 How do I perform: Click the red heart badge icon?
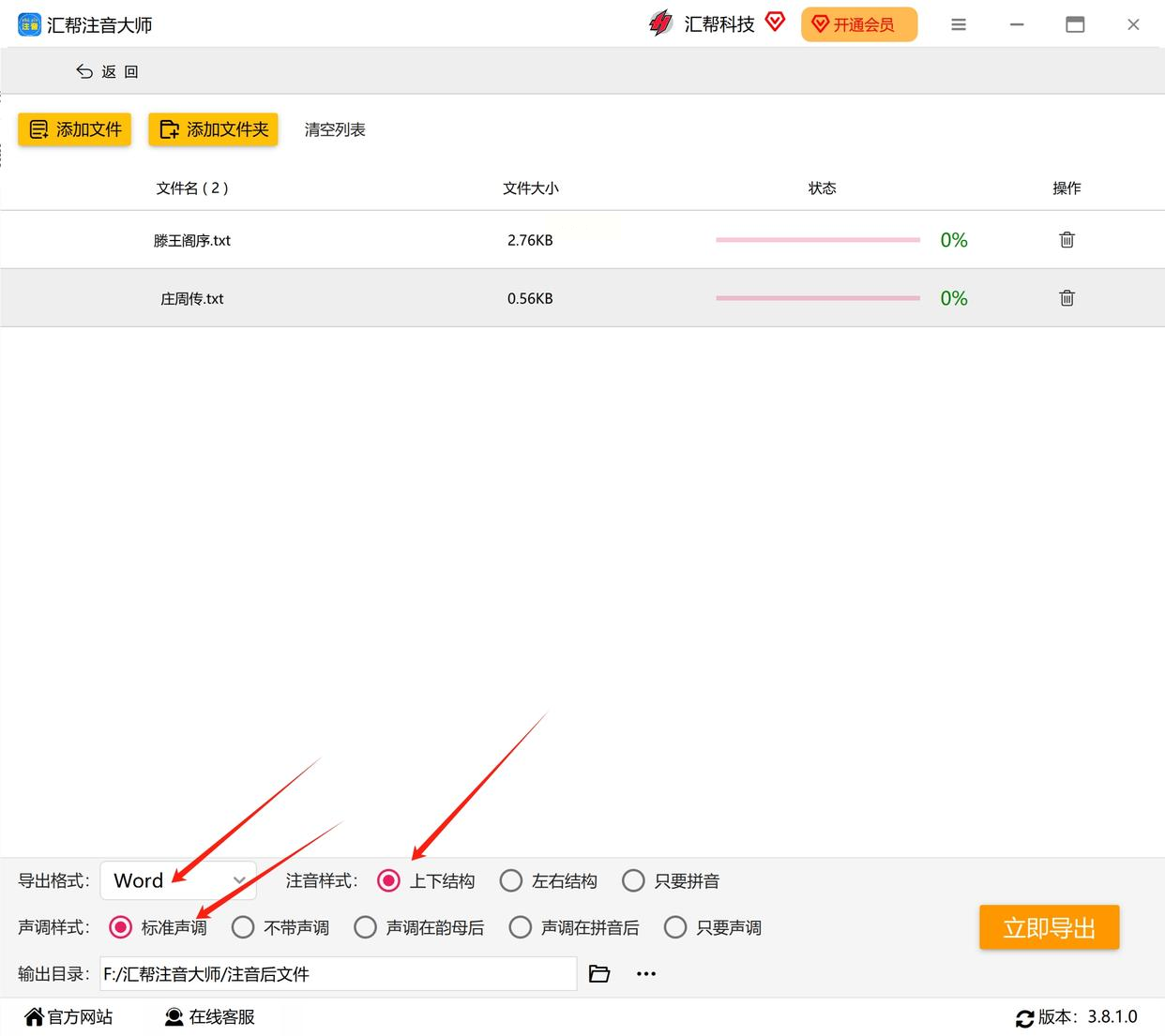coord(775,22)
